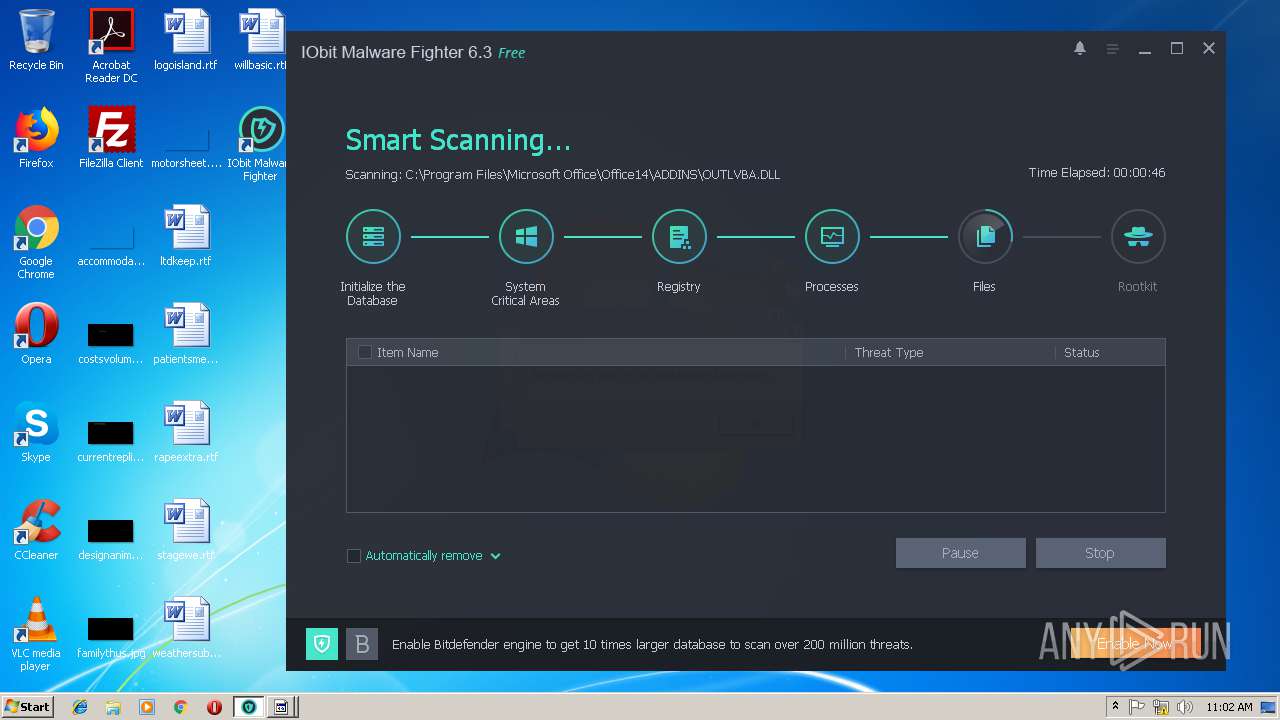The image size is (1280, 720).
Task: Open Windows Explorer from taskbar
Action: (x=113, y=707)
